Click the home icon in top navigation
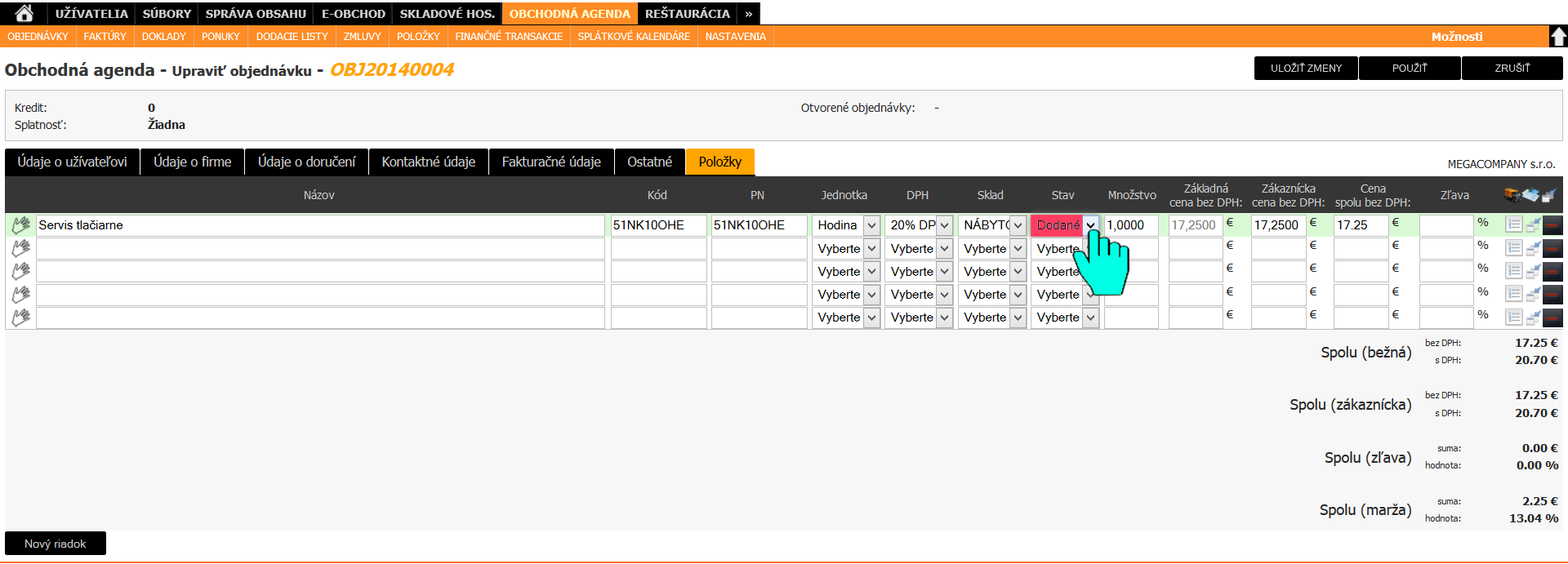 click(x=24, y=13)
